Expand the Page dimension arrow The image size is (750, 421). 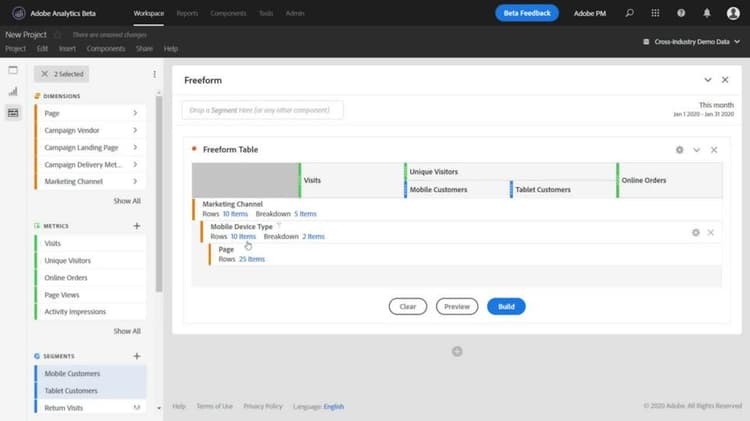(135, 113)
